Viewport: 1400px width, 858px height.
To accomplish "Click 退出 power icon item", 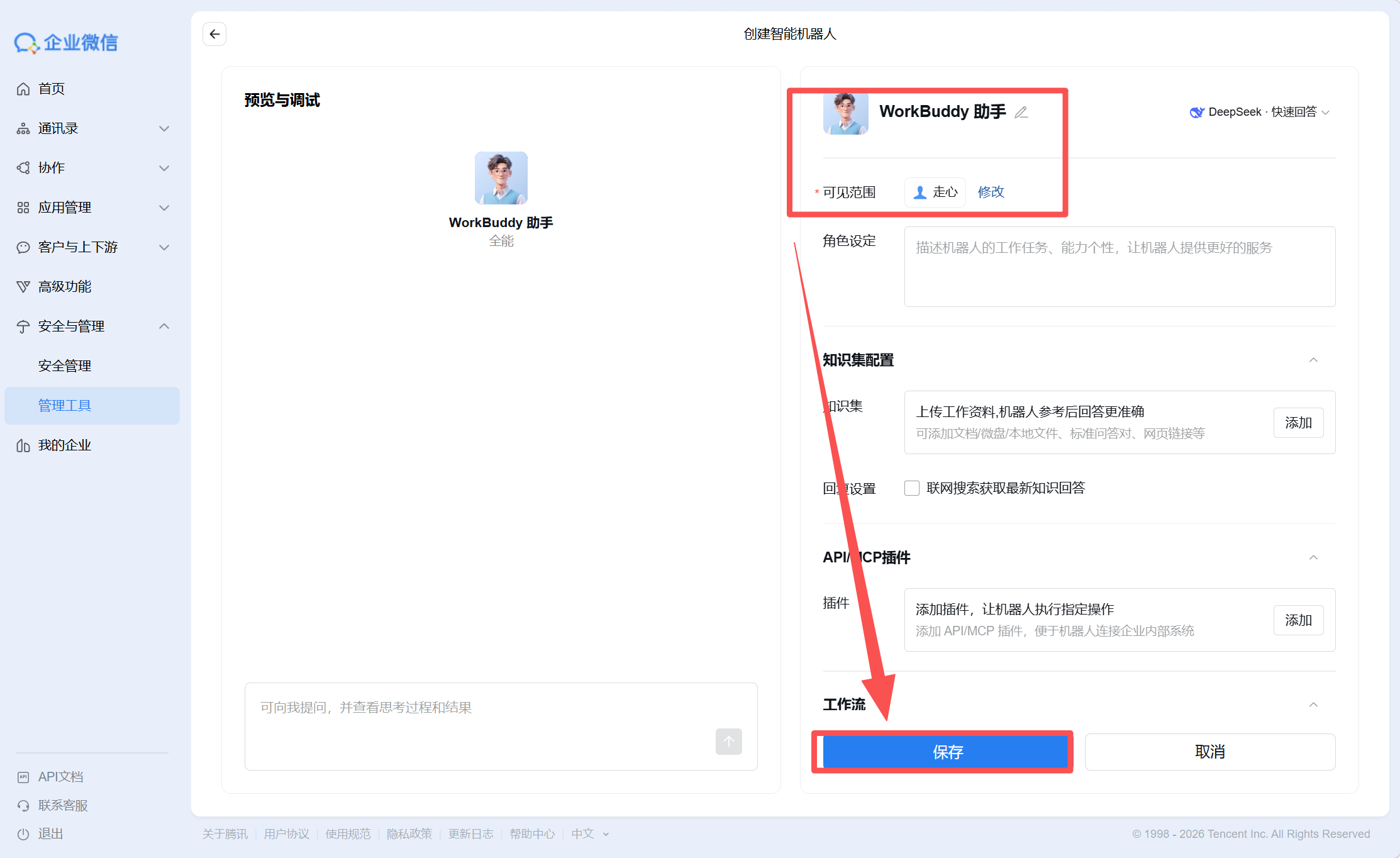I will [50, 833].
